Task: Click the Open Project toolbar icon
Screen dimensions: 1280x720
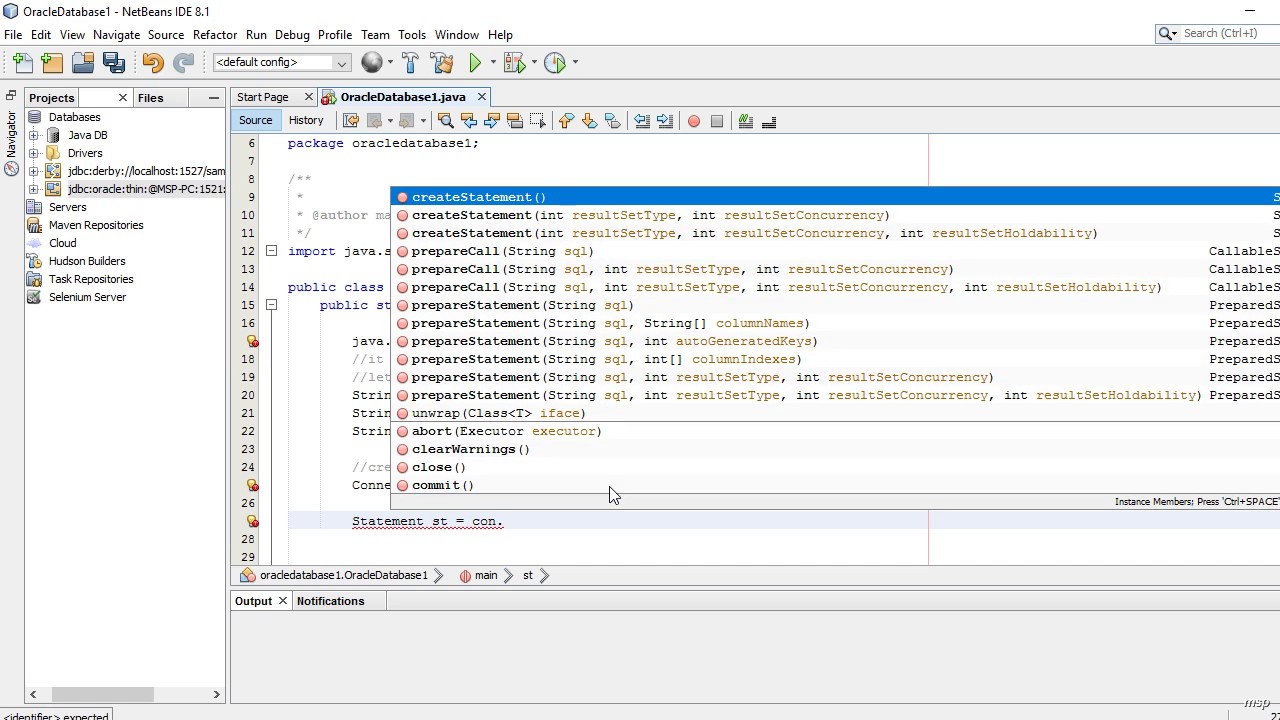Action: [x=83, y=62]
